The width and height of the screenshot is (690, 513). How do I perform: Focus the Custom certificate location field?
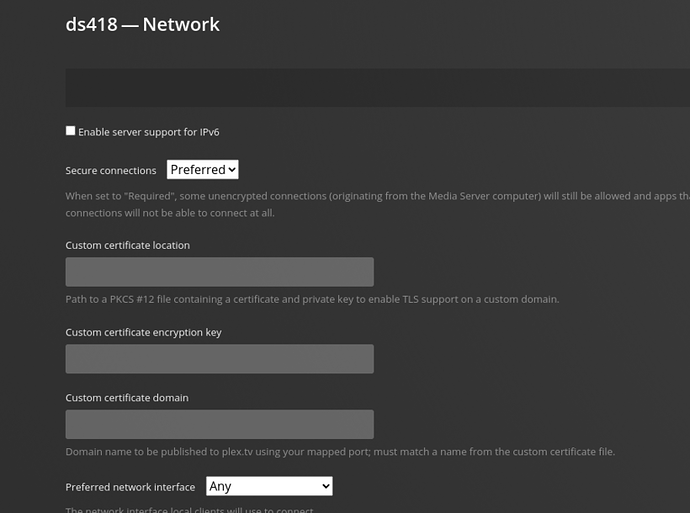(x=219, y=272)
